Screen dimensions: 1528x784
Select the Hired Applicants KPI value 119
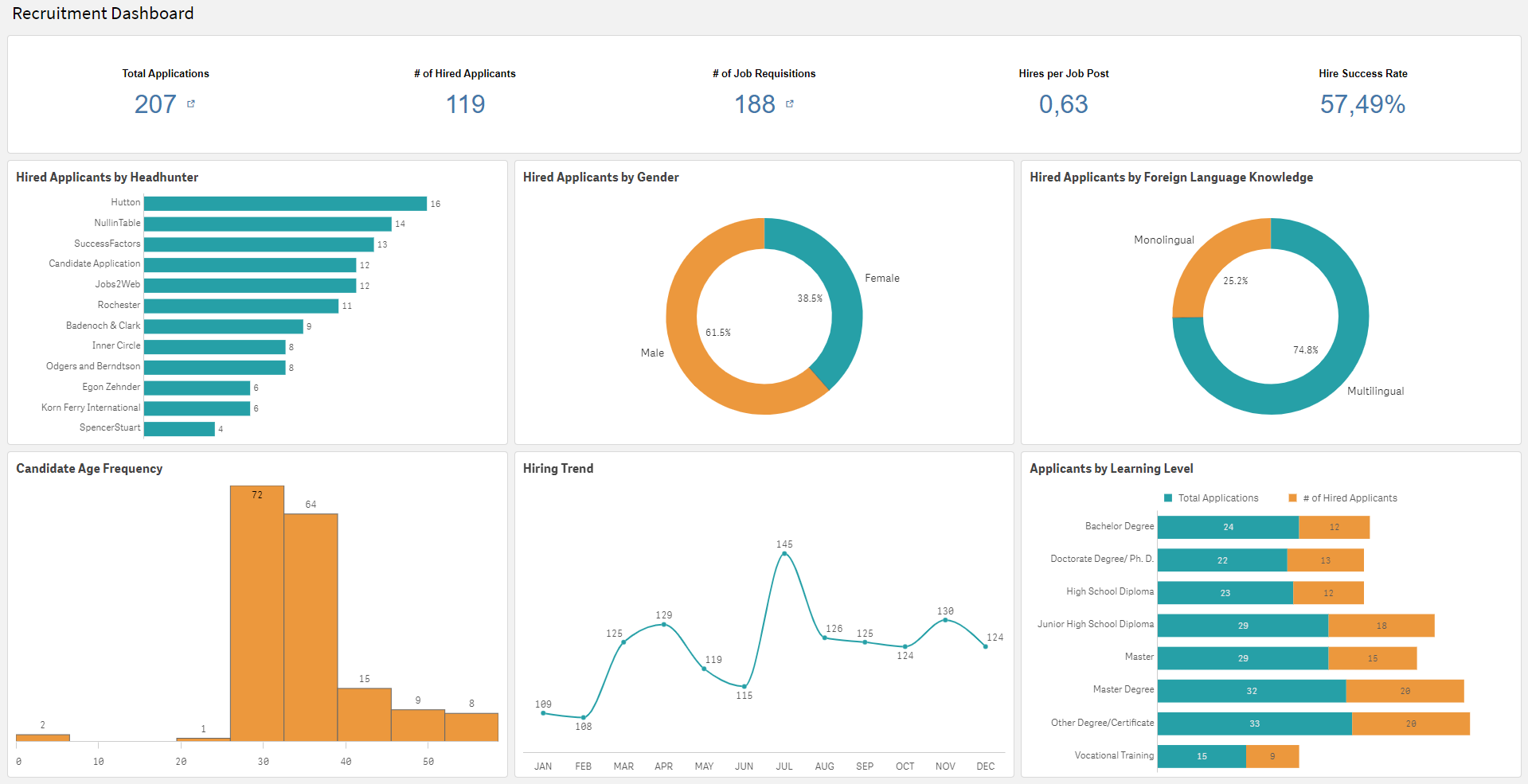coord(465,104)
